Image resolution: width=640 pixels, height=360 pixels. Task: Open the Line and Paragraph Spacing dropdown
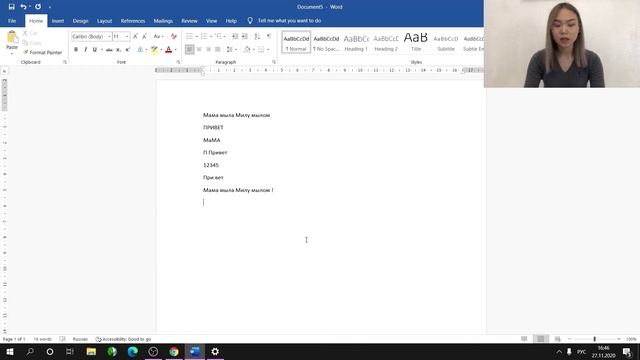pos(231,50)
